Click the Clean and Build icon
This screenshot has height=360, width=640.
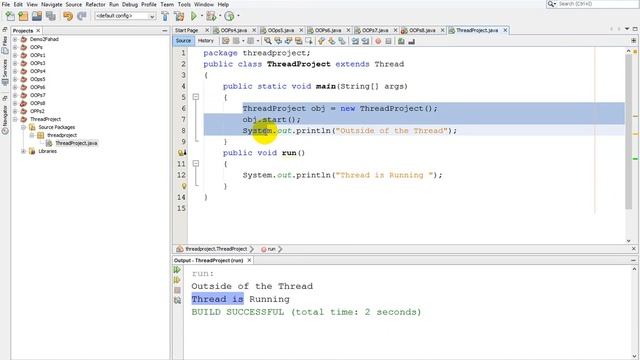click(x=179, y=16)
